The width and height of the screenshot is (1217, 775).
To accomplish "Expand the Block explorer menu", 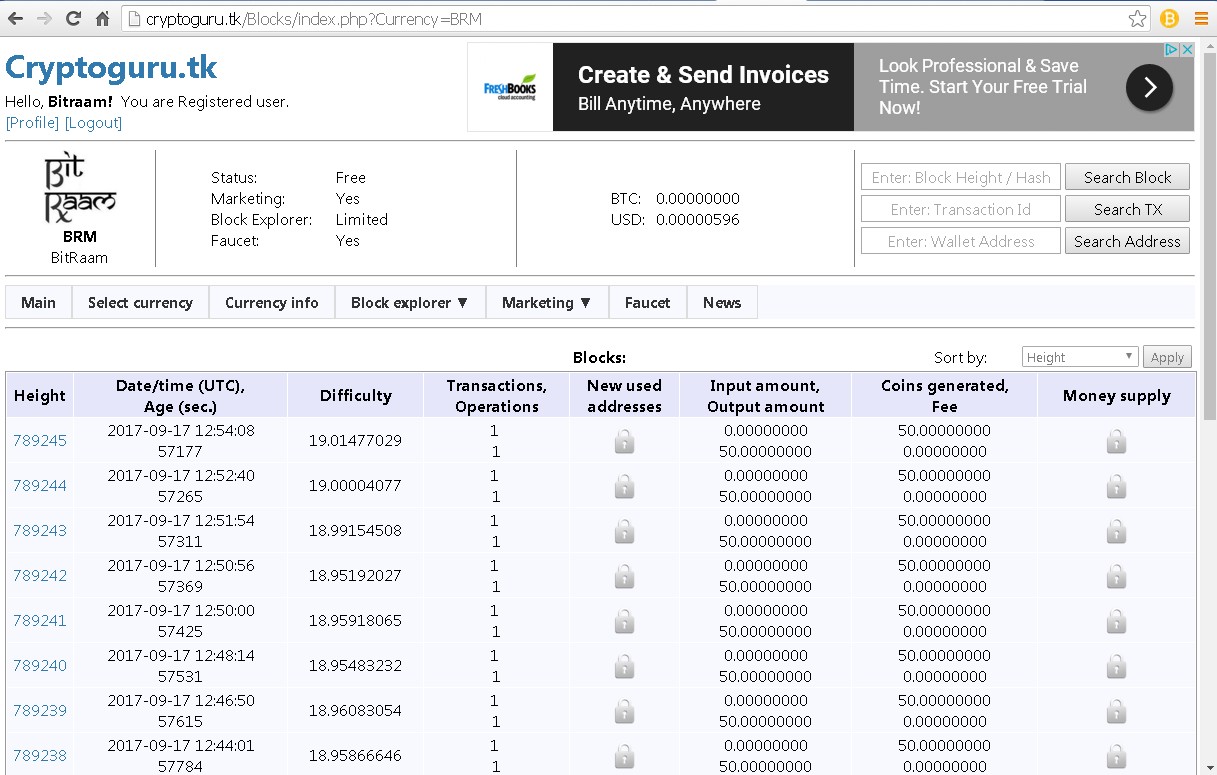I will [409, 302].
